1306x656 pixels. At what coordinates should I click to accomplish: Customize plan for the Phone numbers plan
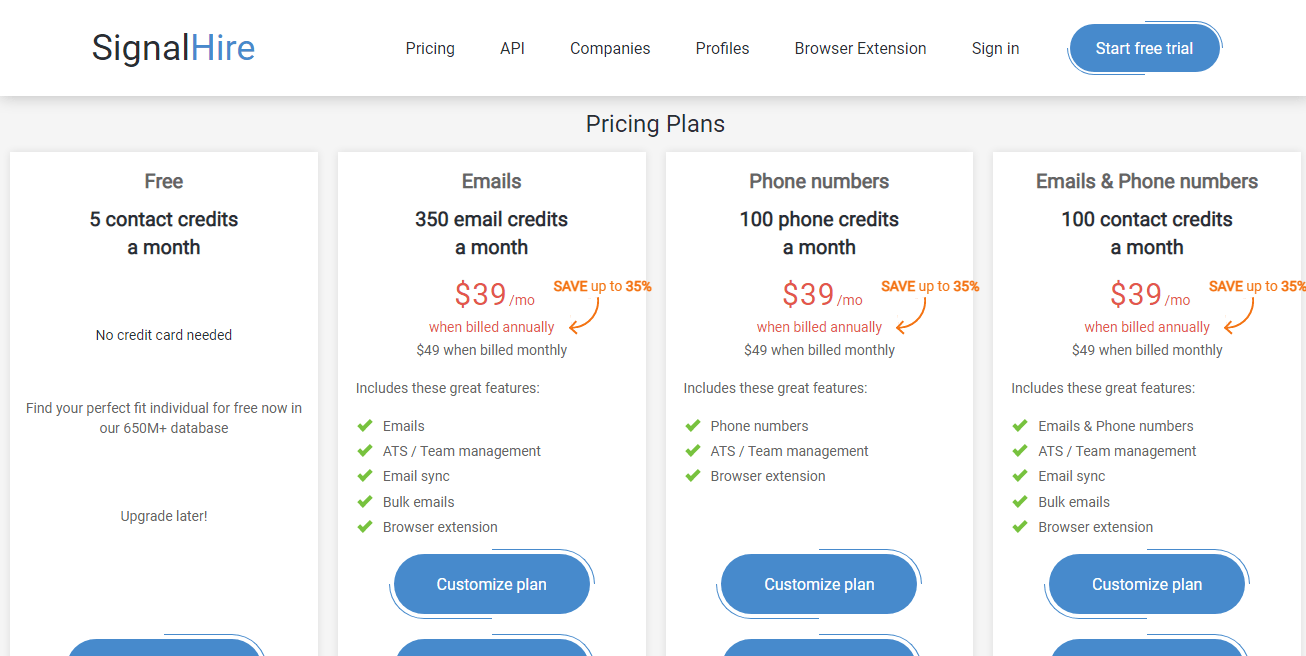[818, 584]
